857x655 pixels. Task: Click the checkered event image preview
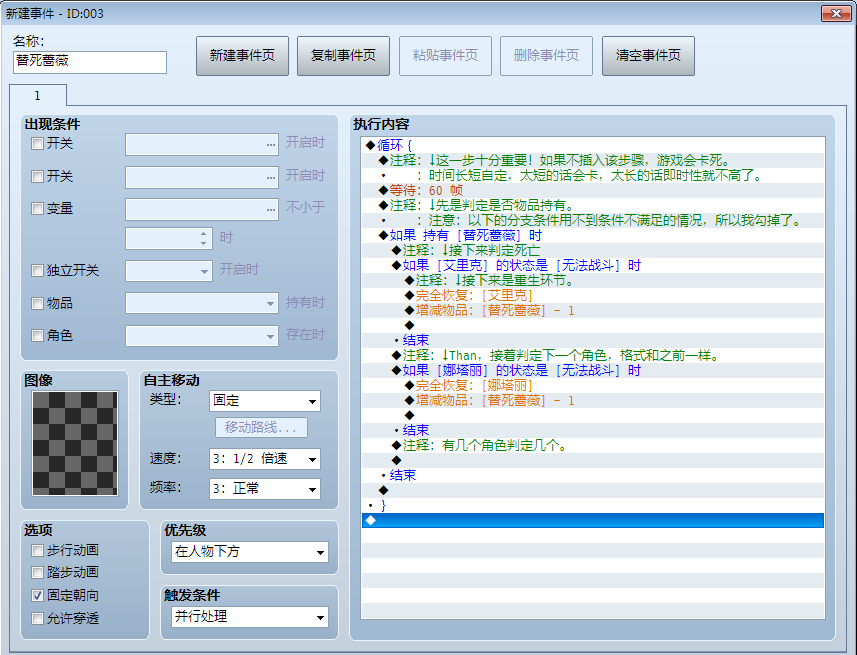[75, 443]
